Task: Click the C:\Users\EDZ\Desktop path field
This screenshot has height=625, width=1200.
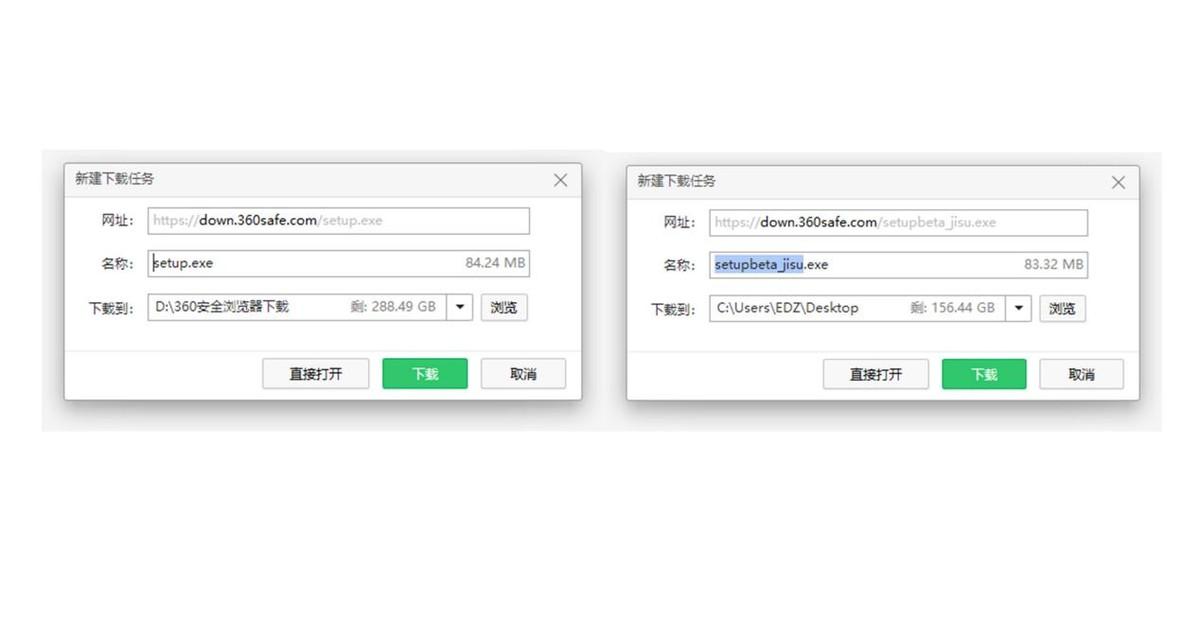Action: pyautogui.click(x=857, y=308)
